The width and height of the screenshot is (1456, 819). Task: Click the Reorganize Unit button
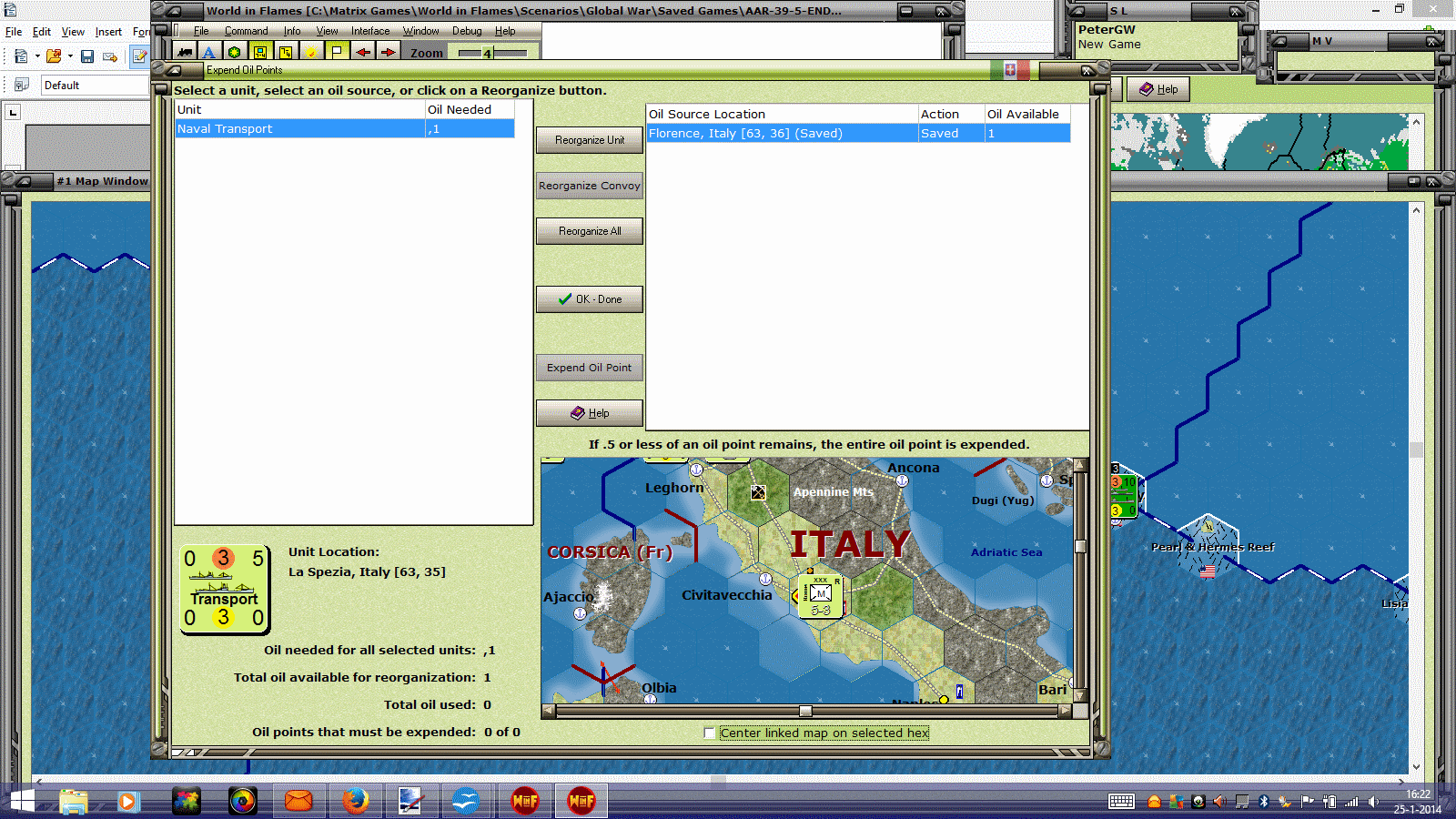click(x=590, y=140)
